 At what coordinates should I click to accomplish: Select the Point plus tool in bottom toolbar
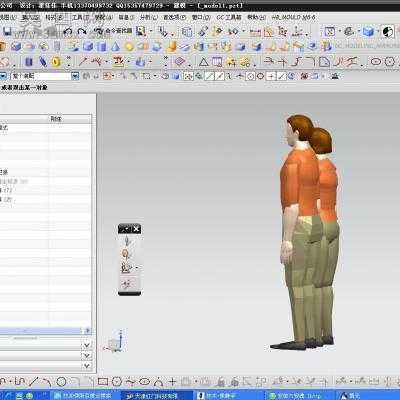pyautogui.click(x=172, y=382)
